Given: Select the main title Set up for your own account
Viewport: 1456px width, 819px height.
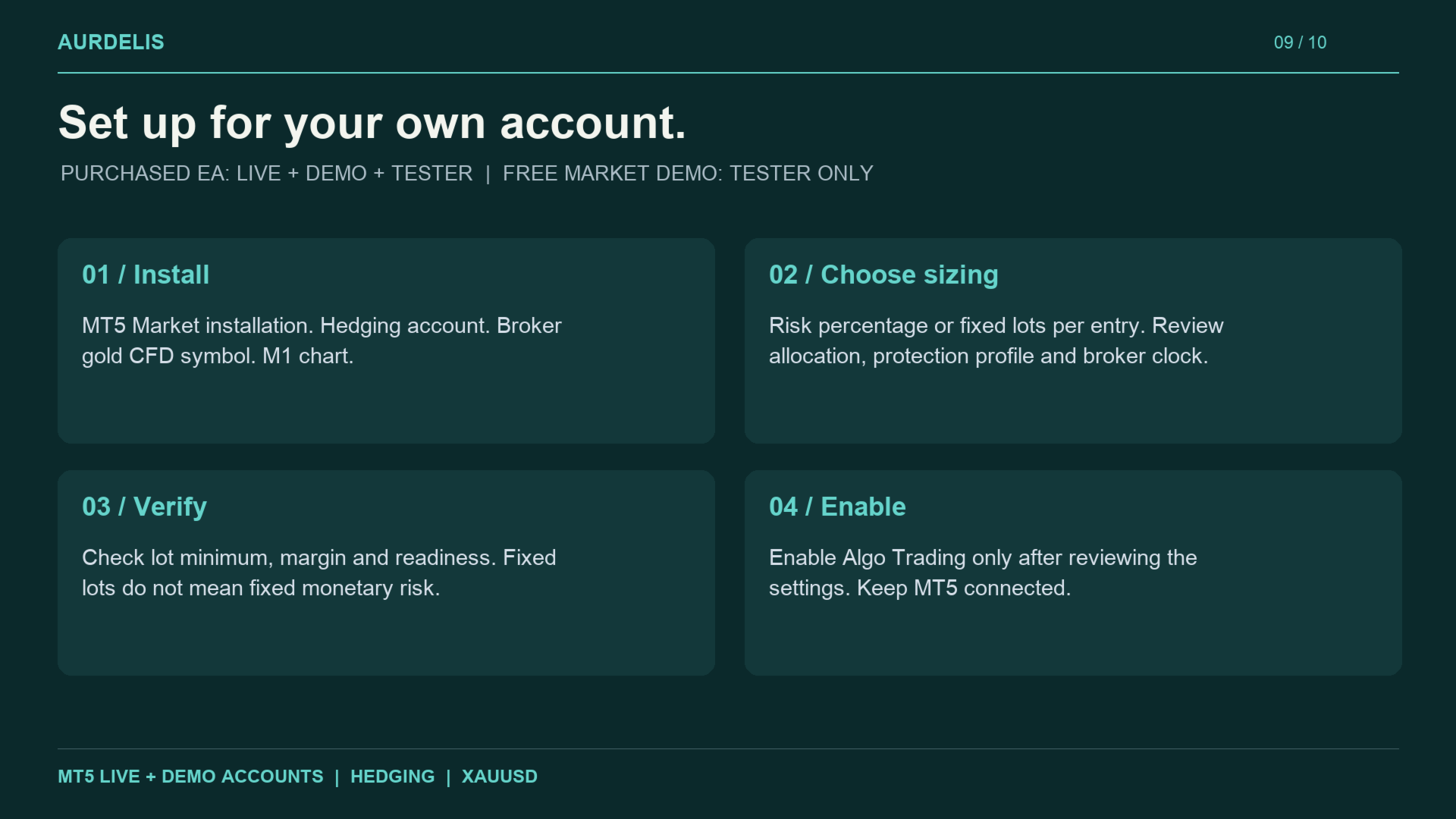Looking at the screenshot, I should pos(372,123).
